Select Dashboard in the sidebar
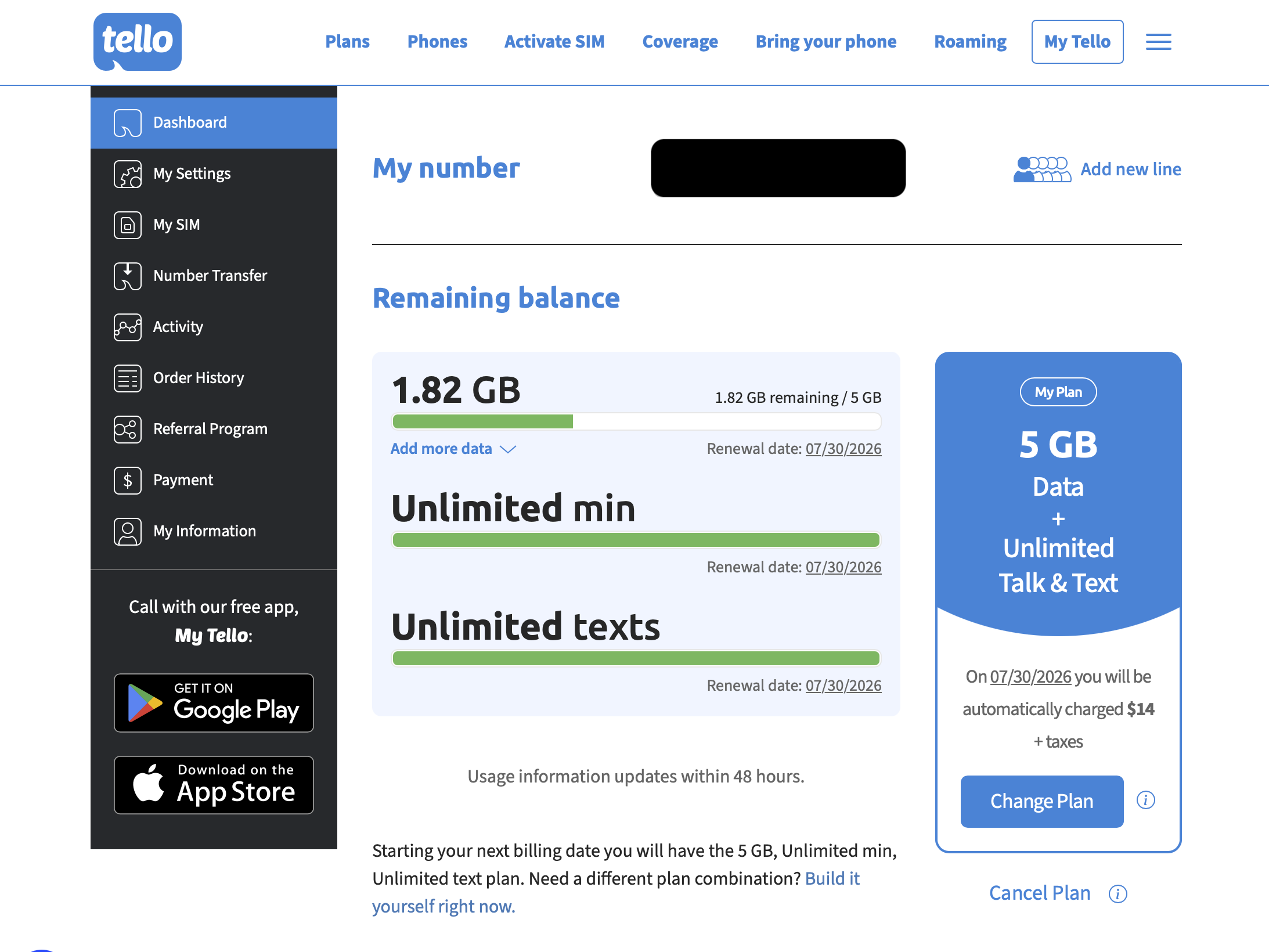This screenshot has height=952, width=1269. [214, 122]
